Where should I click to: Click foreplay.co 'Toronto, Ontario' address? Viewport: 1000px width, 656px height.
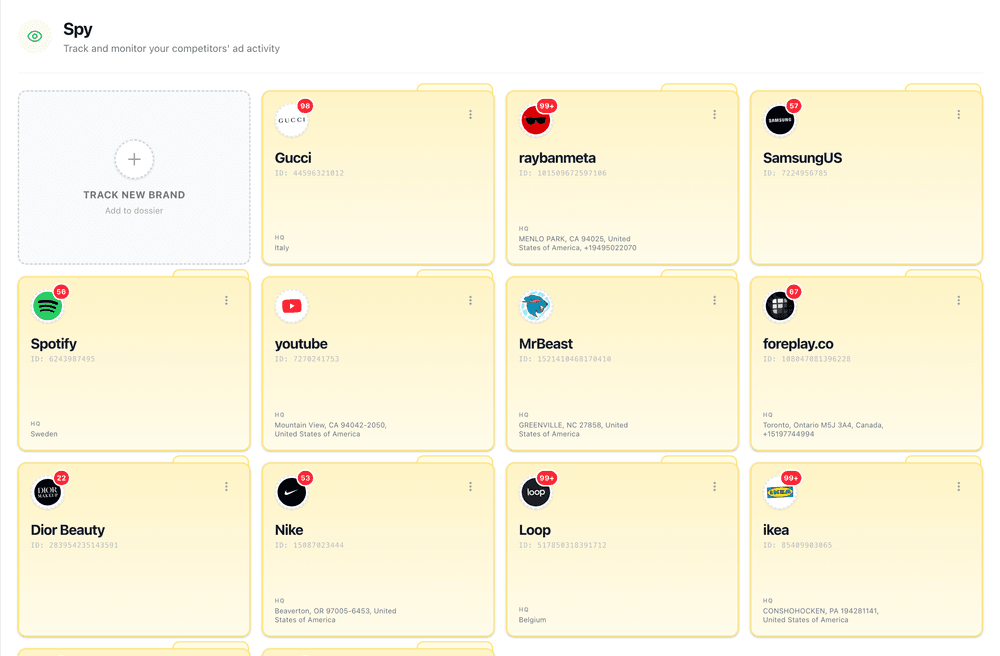[823, 430]
